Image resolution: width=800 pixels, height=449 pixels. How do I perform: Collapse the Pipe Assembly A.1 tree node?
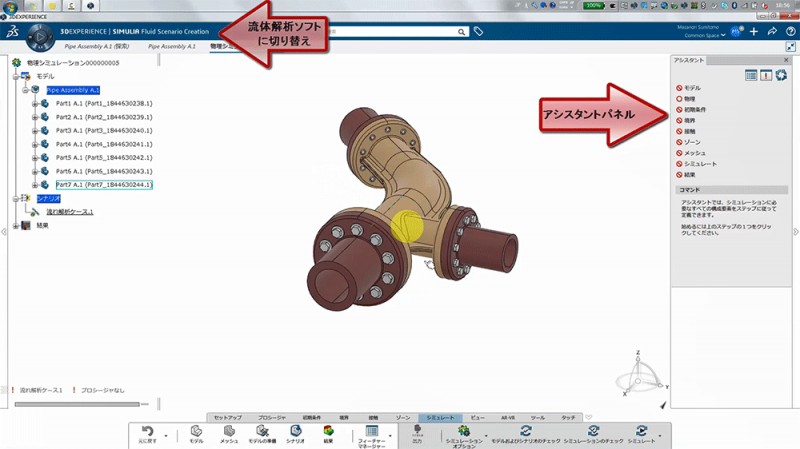(x=25, y=90)
